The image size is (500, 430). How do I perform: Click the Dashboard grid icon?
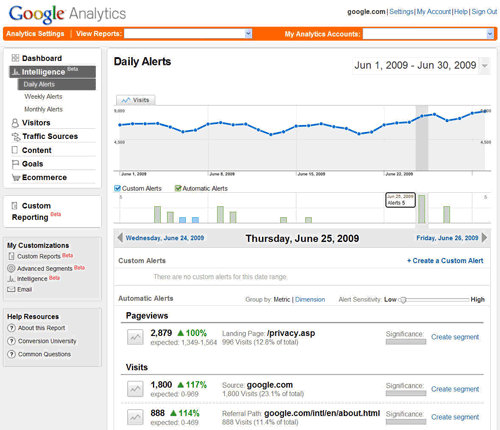(15, 58)
